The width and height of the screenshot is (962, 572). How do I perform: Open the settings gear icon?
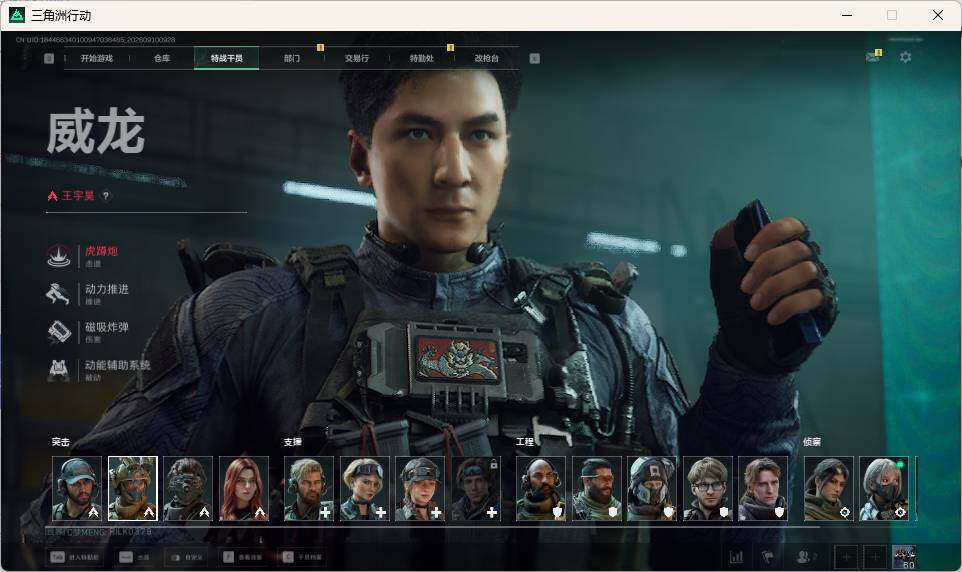point(906,57)
